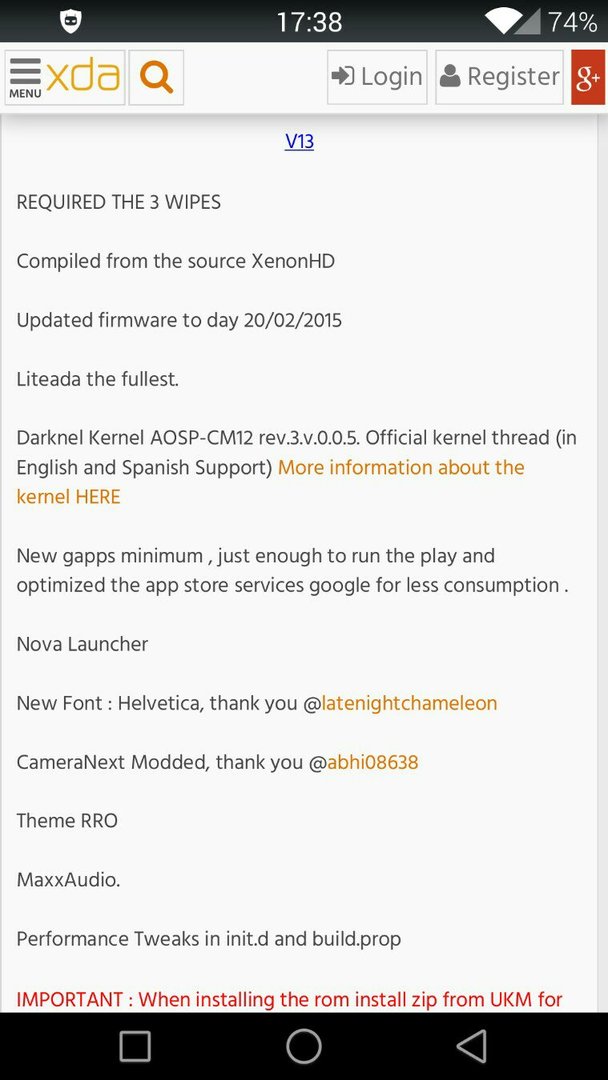Tap the Android back navigation triangle
Viewport: 608px width, 1080px height.
[x=472, y=1046]
